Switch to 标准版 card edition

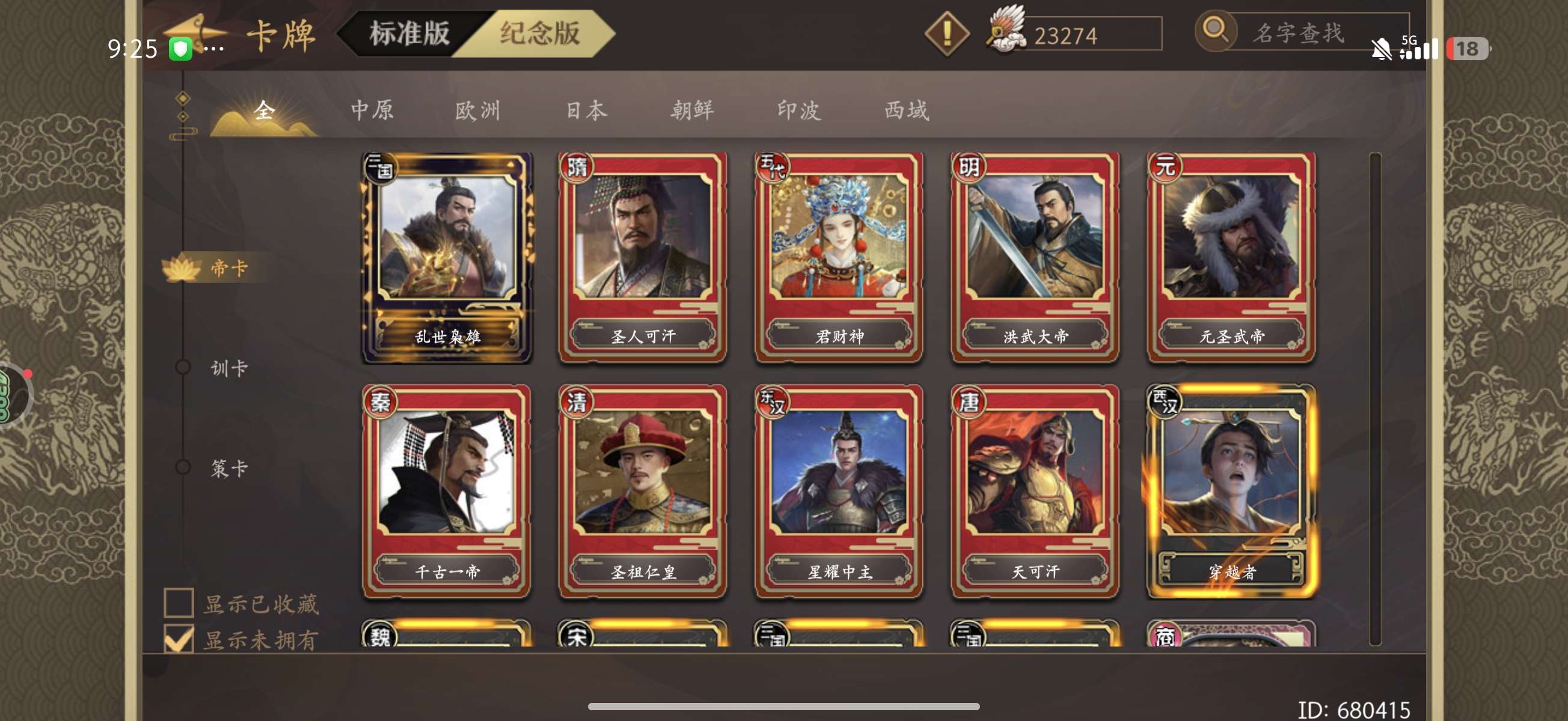click(409, 34)
